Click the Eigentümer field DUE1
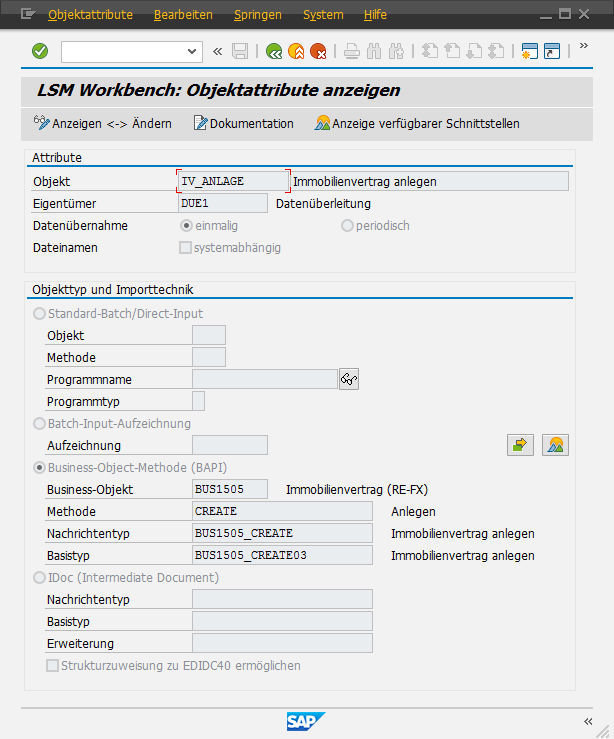Viewport: 614px width, 739px height. point(223,203)
